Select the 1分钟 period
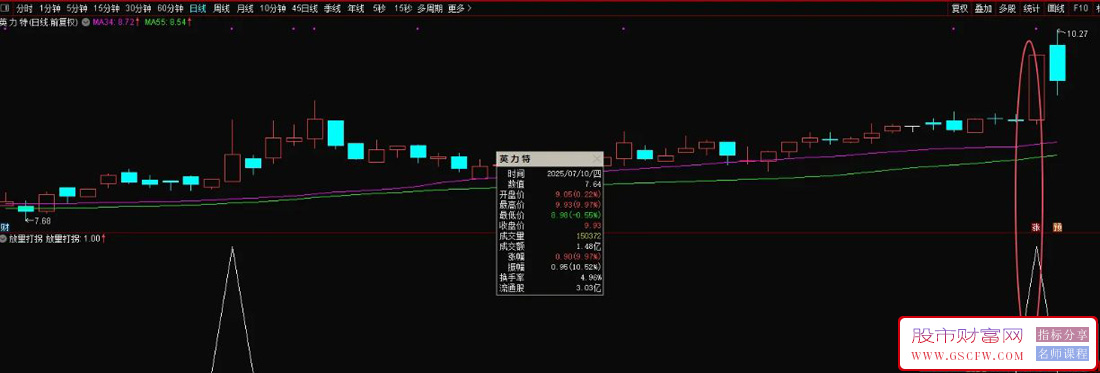Screen dimensions: 1100x373 (x=50, y=8)
